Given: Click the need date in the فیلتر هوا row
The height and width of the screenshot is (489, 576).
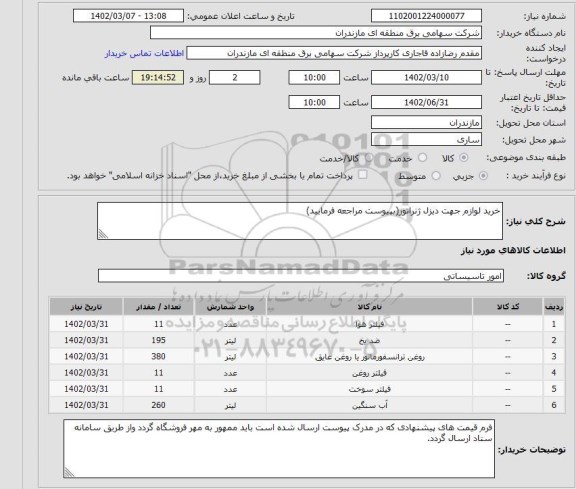Looking at the screenshot, I should (x=86, y=324).
